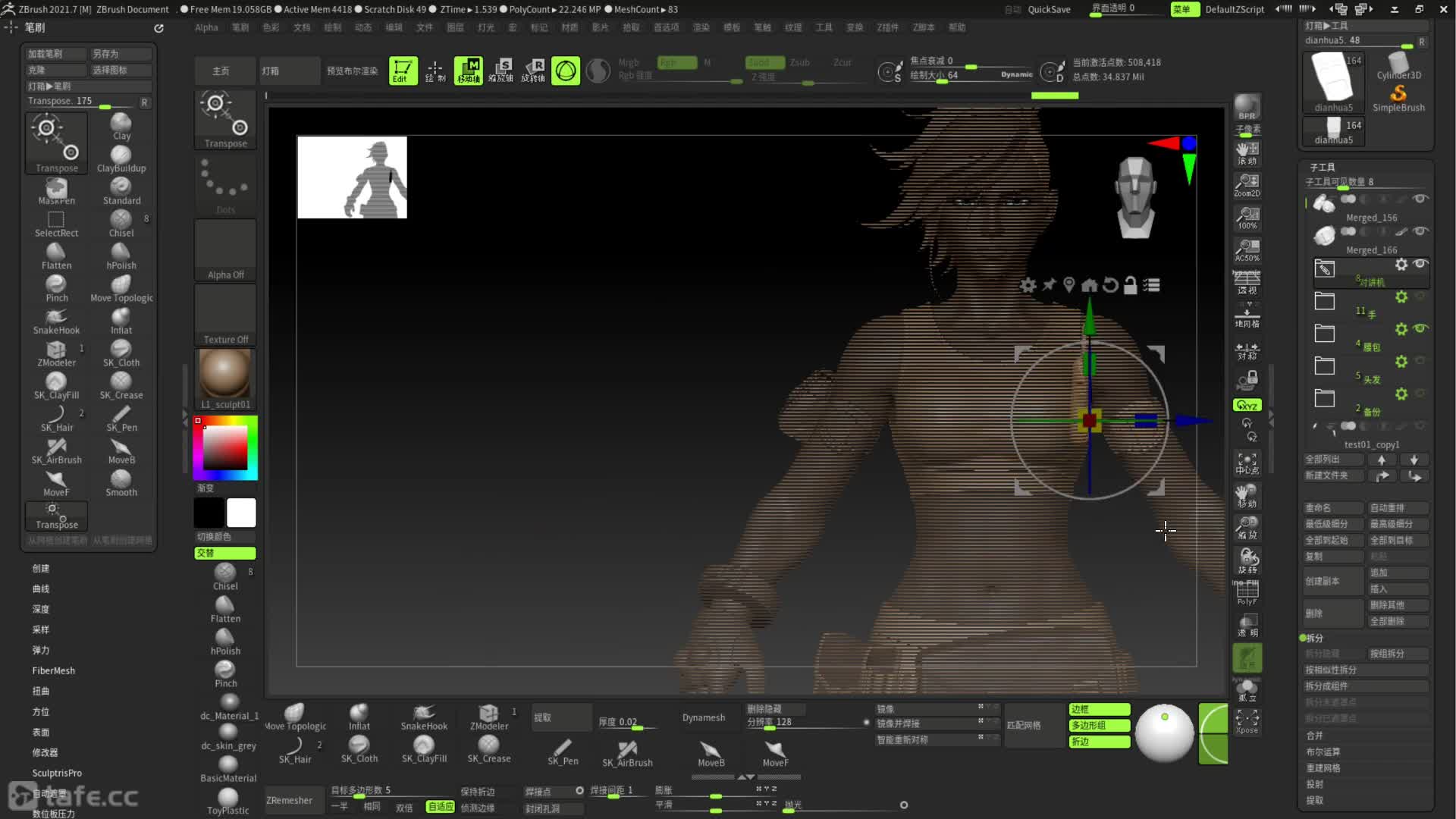Expand the SculptrisPro section
The height and width of the screenshot is (819, 1456).
click(57, 773)
